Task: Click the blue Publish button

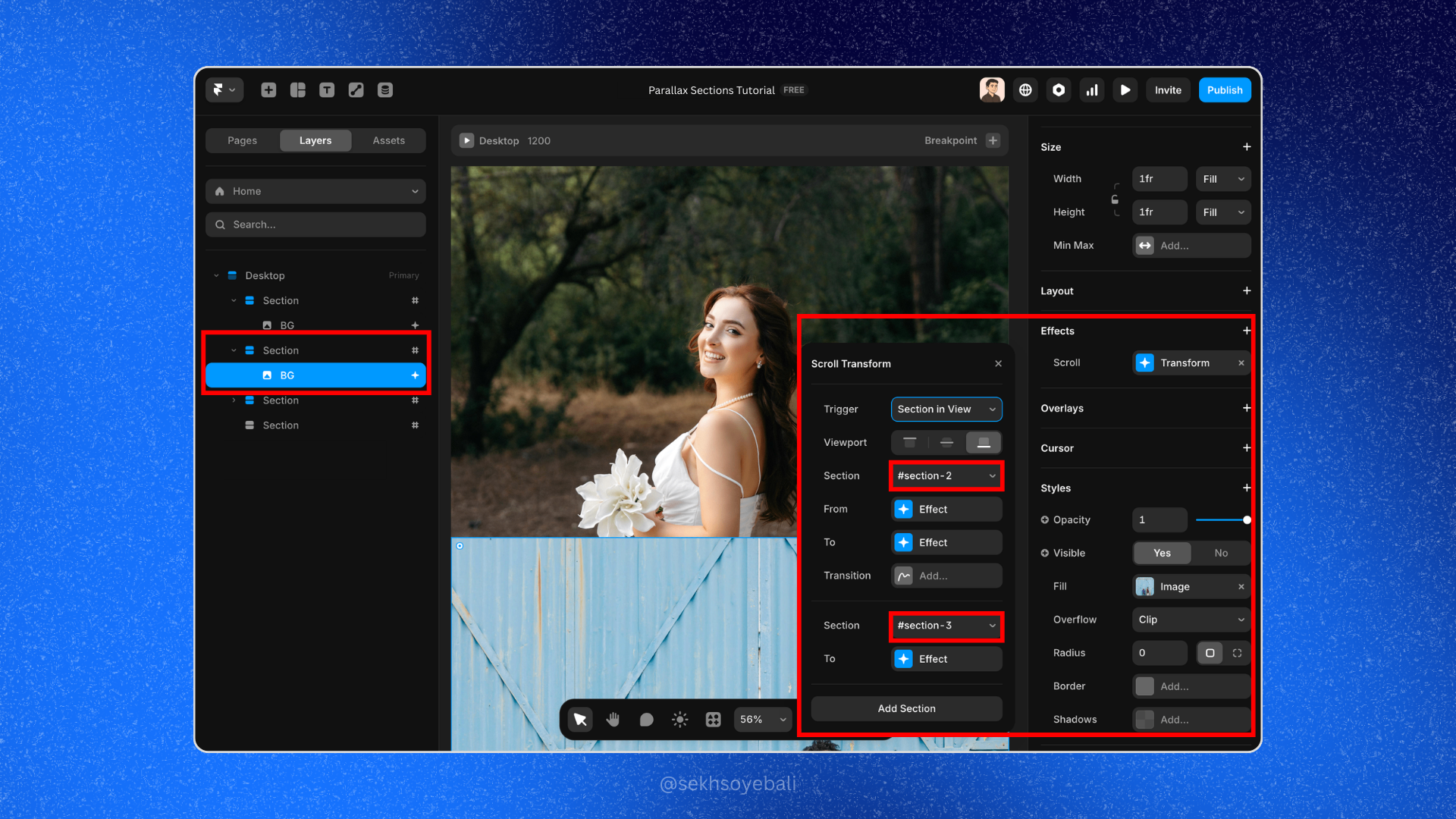Action: 1224,90
